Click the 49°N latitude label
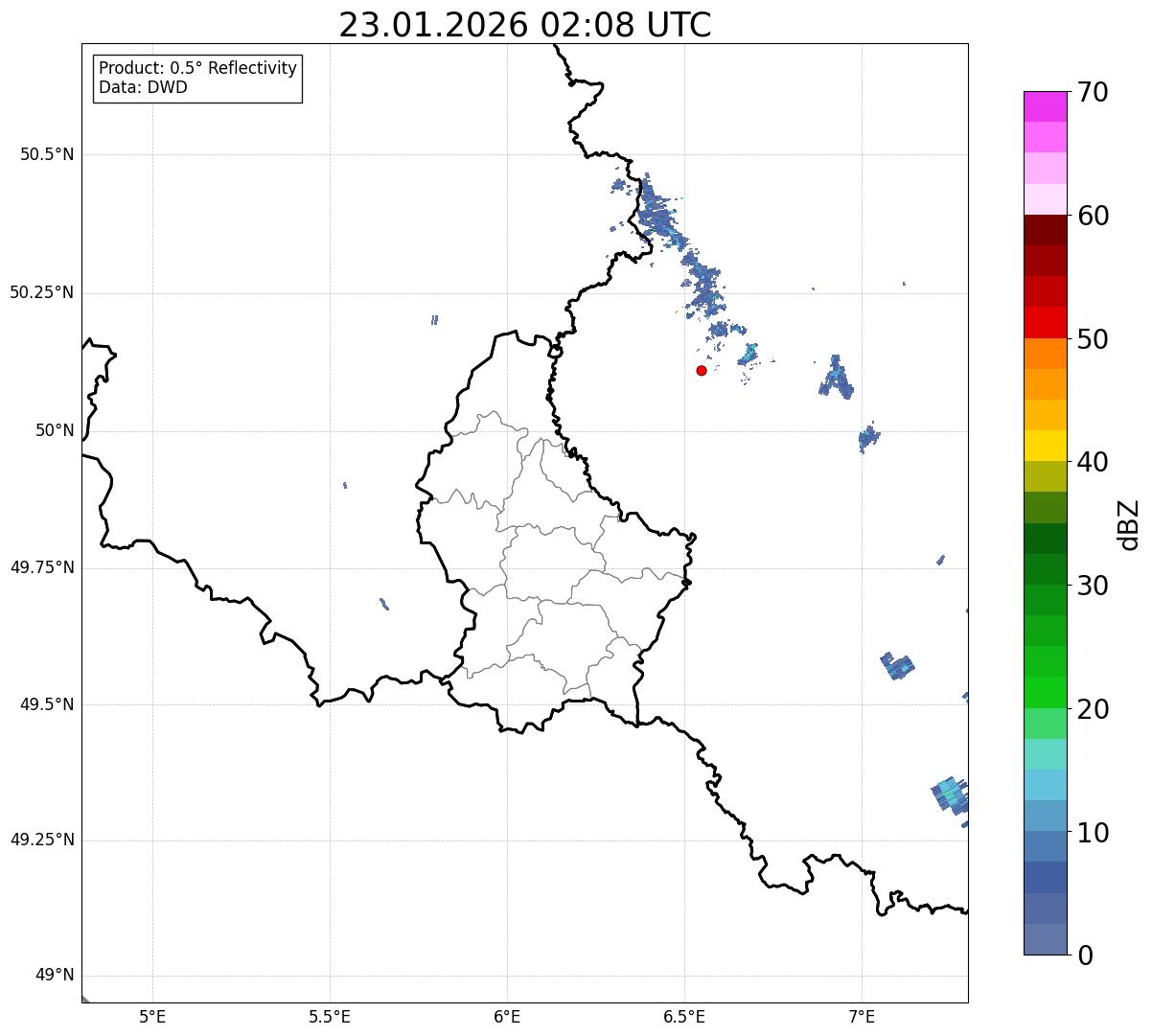Image resolution: width=1152 pixels, height=1036 pixels. [x=56, y=975]
